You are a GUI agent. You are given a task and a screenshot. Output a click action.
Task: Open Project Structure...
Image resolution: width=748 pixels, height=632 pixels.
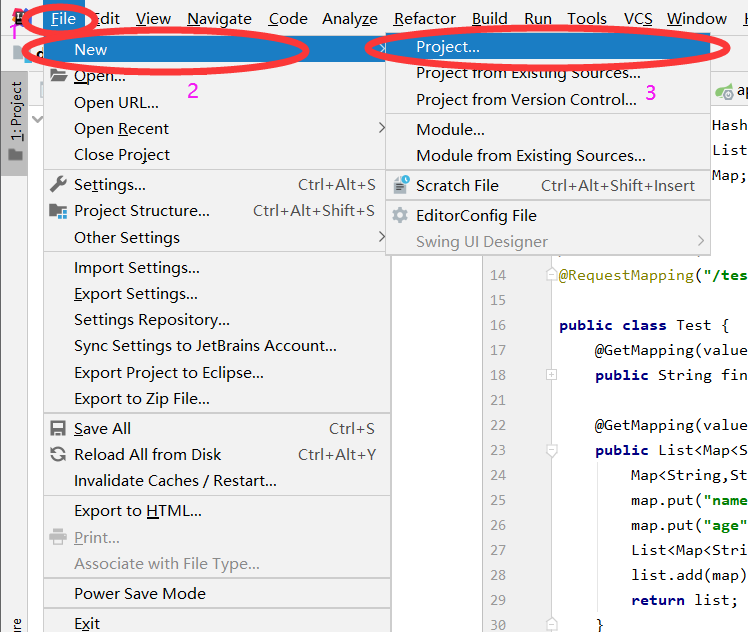tap(215, 211)
